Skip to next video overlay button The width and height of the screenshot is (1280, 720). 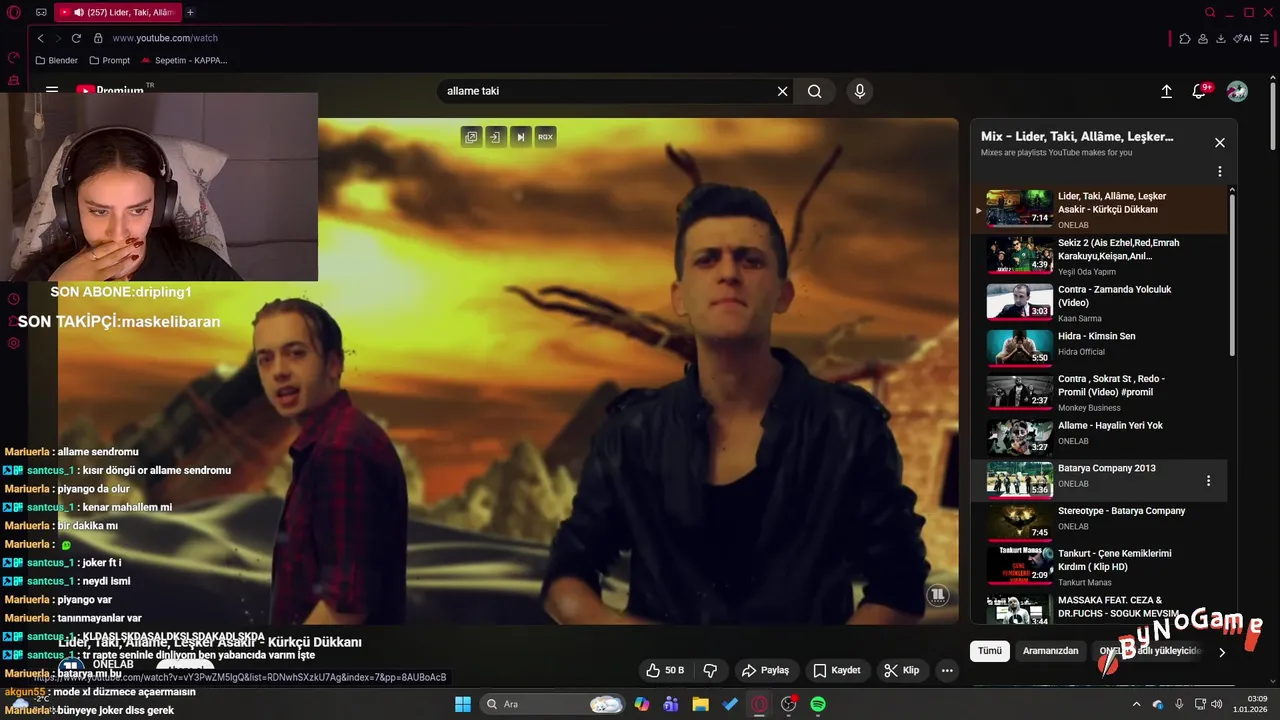tap(520, 137)
